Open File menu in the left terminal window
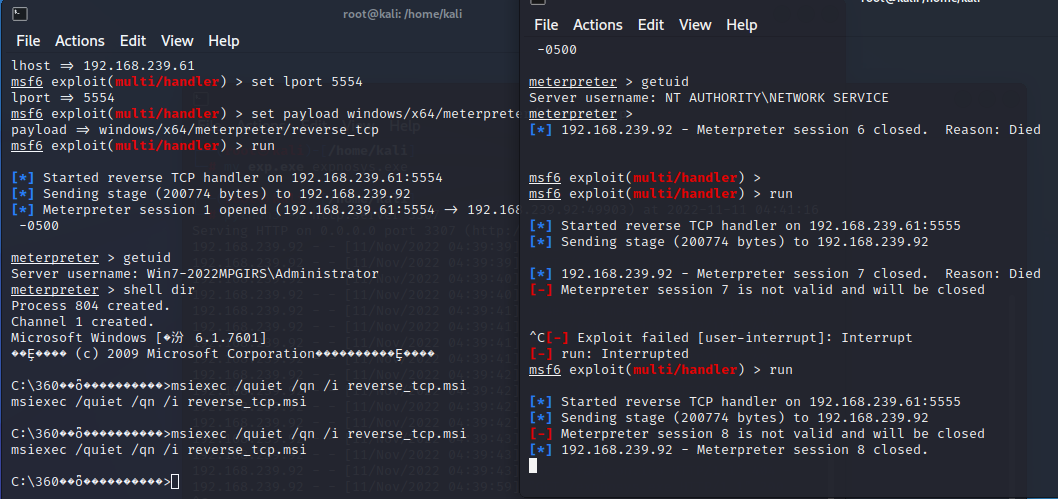The width and height of the screenshot is (1058, 499). coord(28,41)
